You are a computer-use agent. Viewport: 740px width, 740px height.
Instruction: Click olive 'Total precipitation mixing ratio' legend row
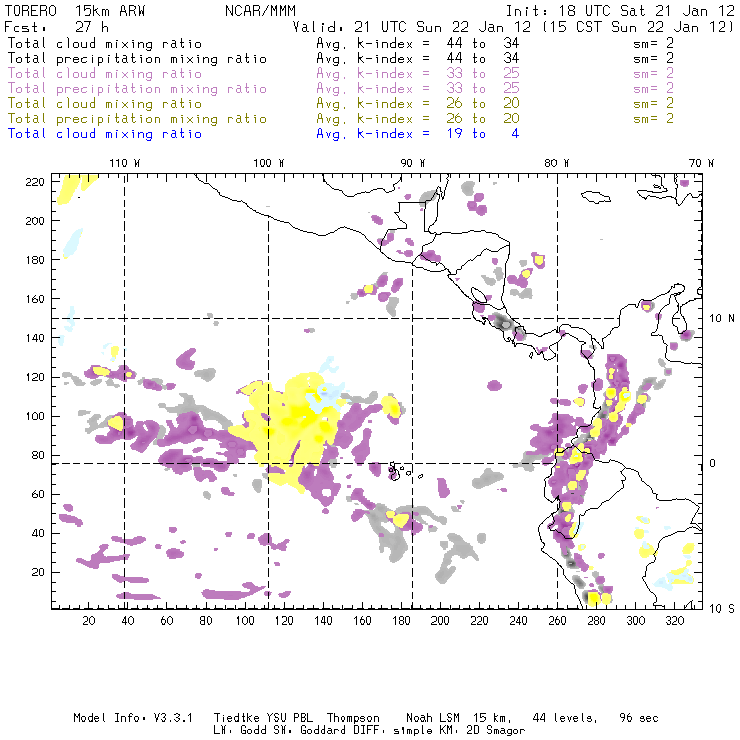coord(341,118)
